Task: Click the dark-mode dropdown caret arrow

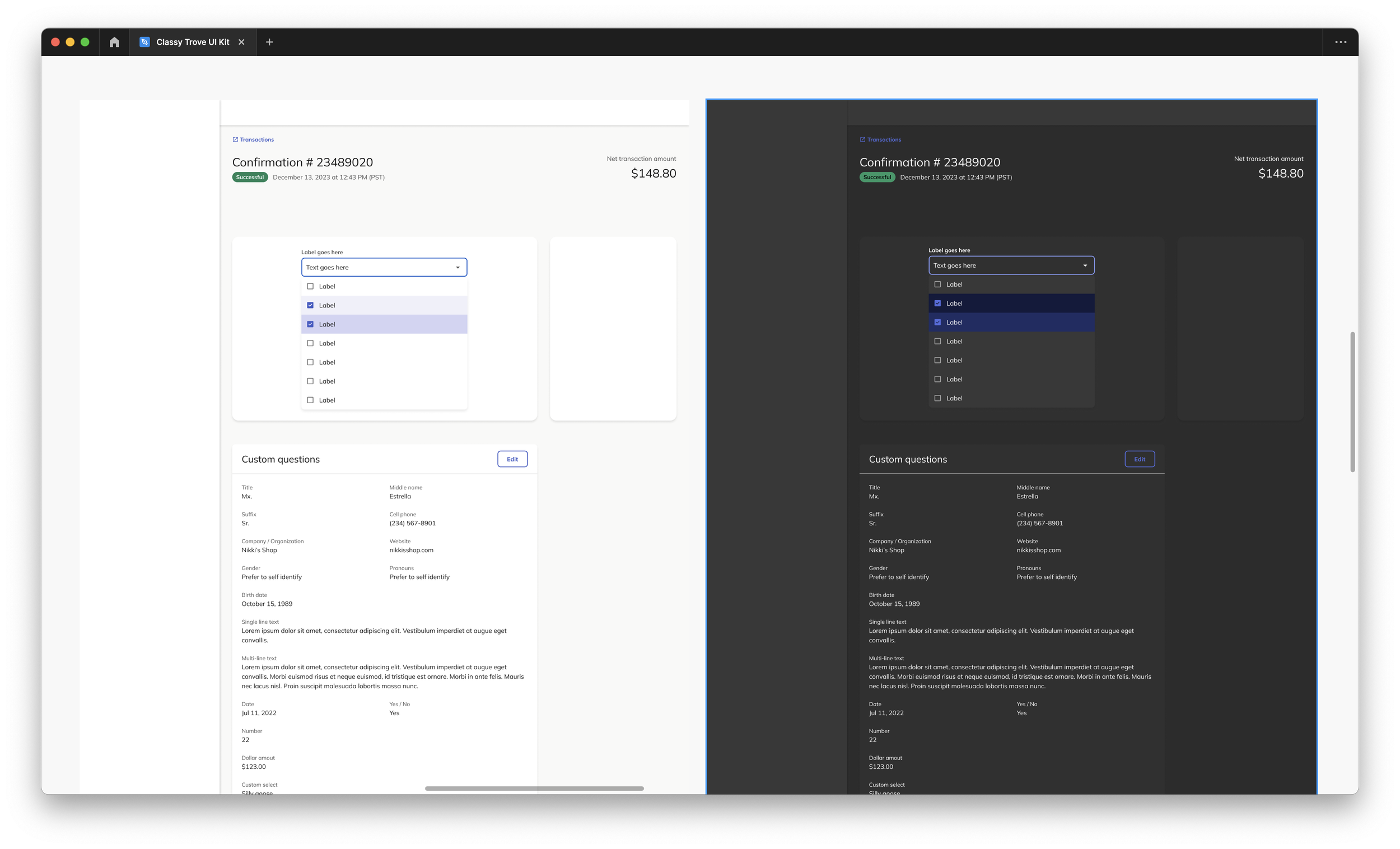Action: click(1085, 266)
